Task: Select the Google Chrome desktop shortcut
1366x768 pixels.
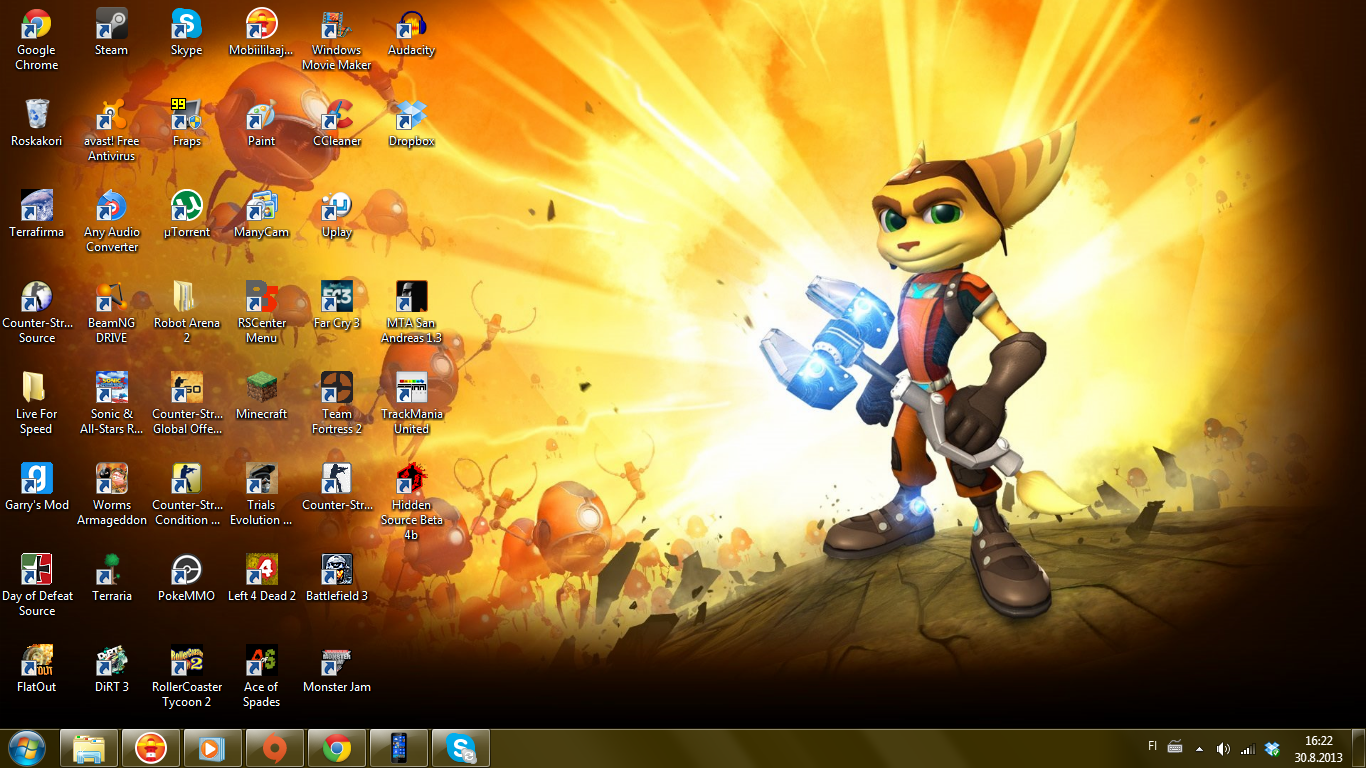Action: tap(37, 40)
